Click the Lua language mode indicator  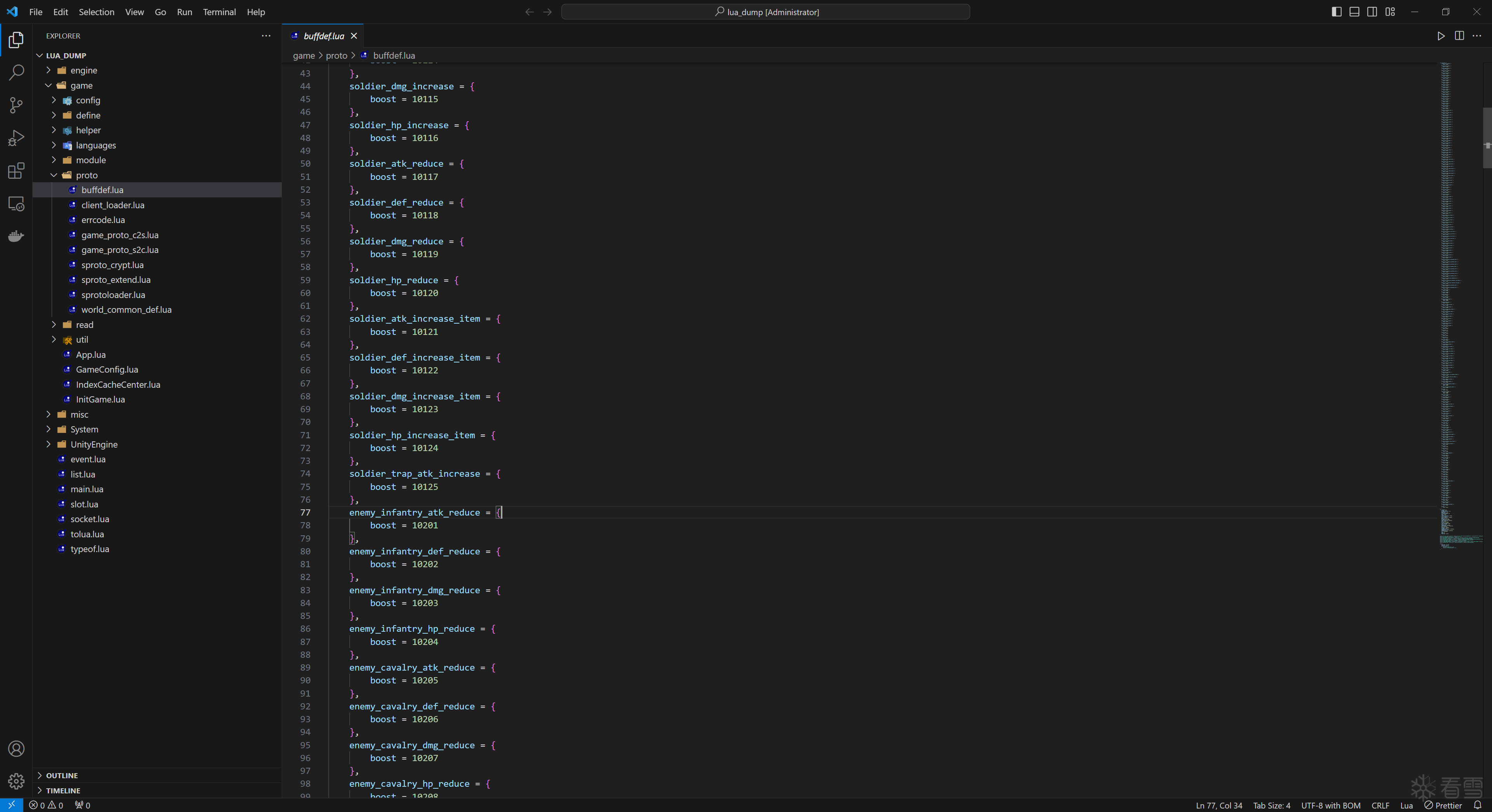pyautogui.click(x=1406, y=805)
